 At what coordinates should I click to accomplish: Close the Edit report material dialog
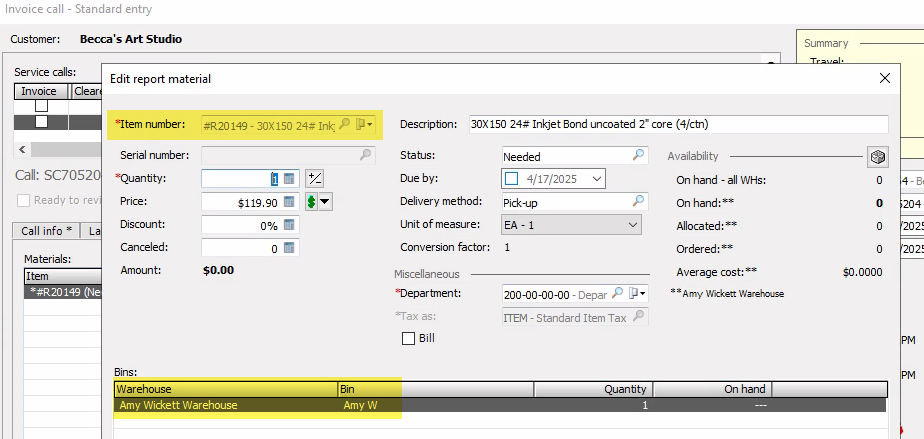click(x=884, y=78)
